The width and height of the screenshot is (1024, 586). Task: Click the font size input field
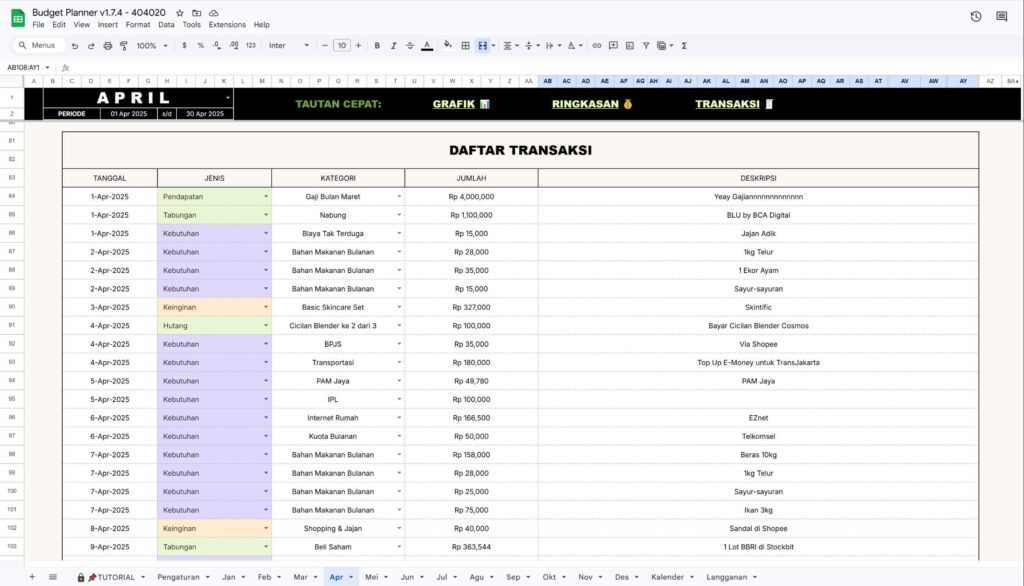pyautogui.click(x=342, y=46)
